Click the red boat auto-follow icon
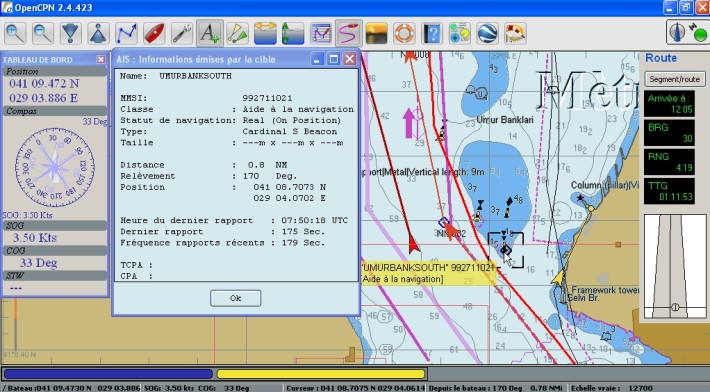Image resolution: width=710 pixels, height=392 pixels. pos(154,33)
